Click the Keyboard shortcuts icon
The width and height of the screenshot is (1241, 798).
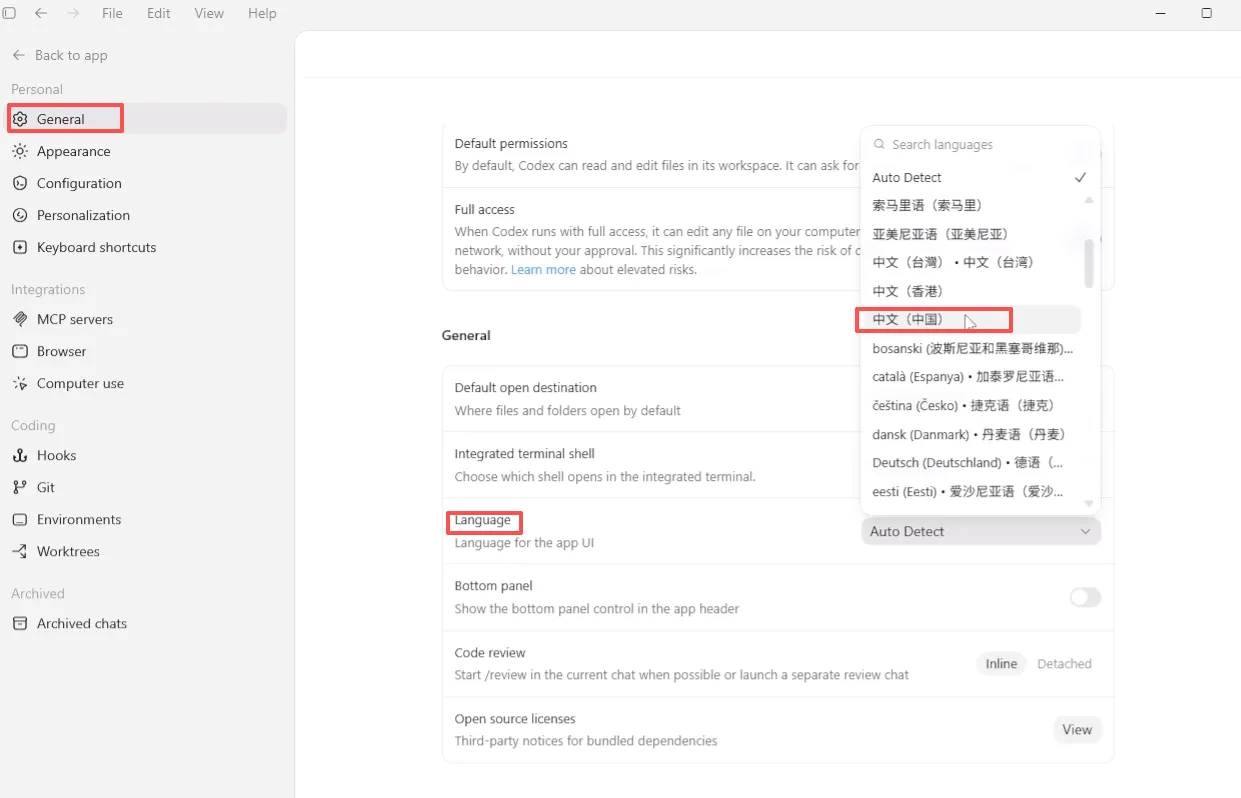tap(20, 247)
